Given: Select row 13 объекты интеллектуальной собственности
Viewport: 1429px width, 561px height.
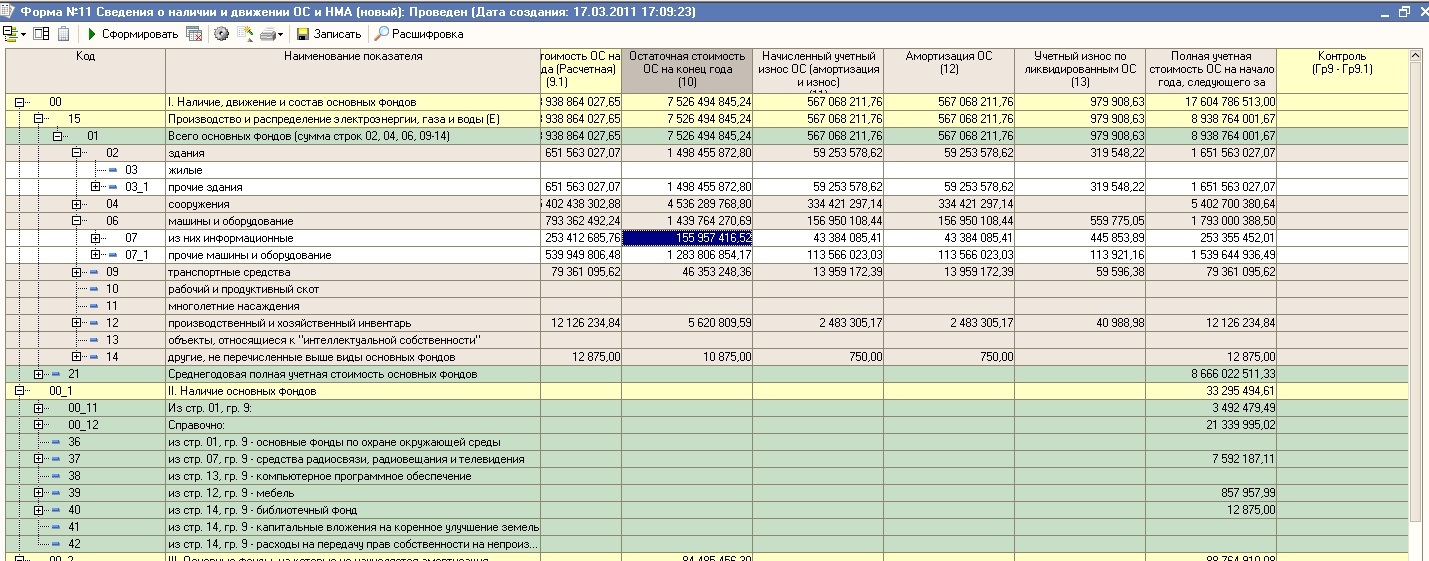Looking at the screenshot, I should tap(706, 340).
